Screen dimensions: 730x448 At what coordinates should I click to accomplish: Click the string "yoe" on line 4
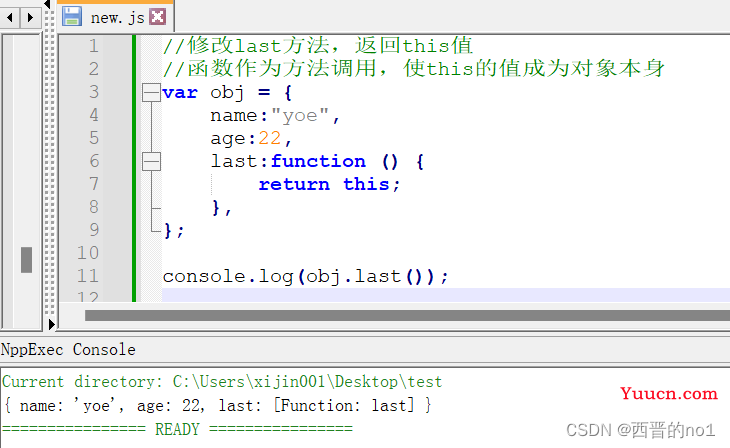pos(300,115)
